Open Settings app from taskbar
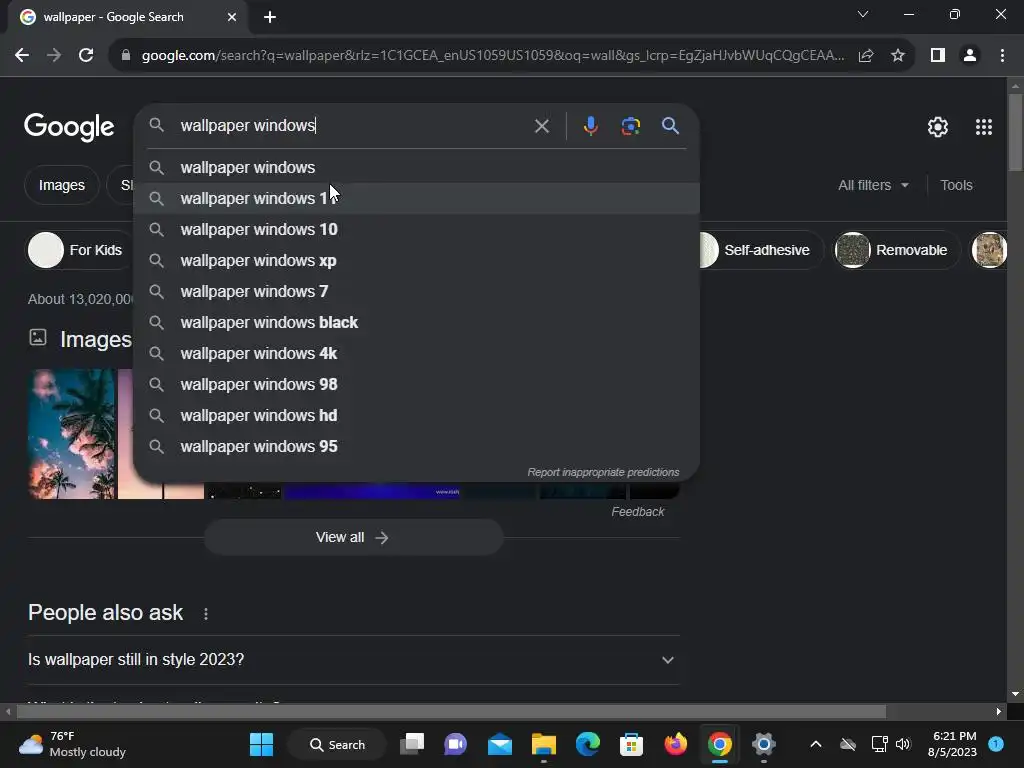The height and width of the screenshot is (768, 1024). pyautogui.click(x=763, y=744)
